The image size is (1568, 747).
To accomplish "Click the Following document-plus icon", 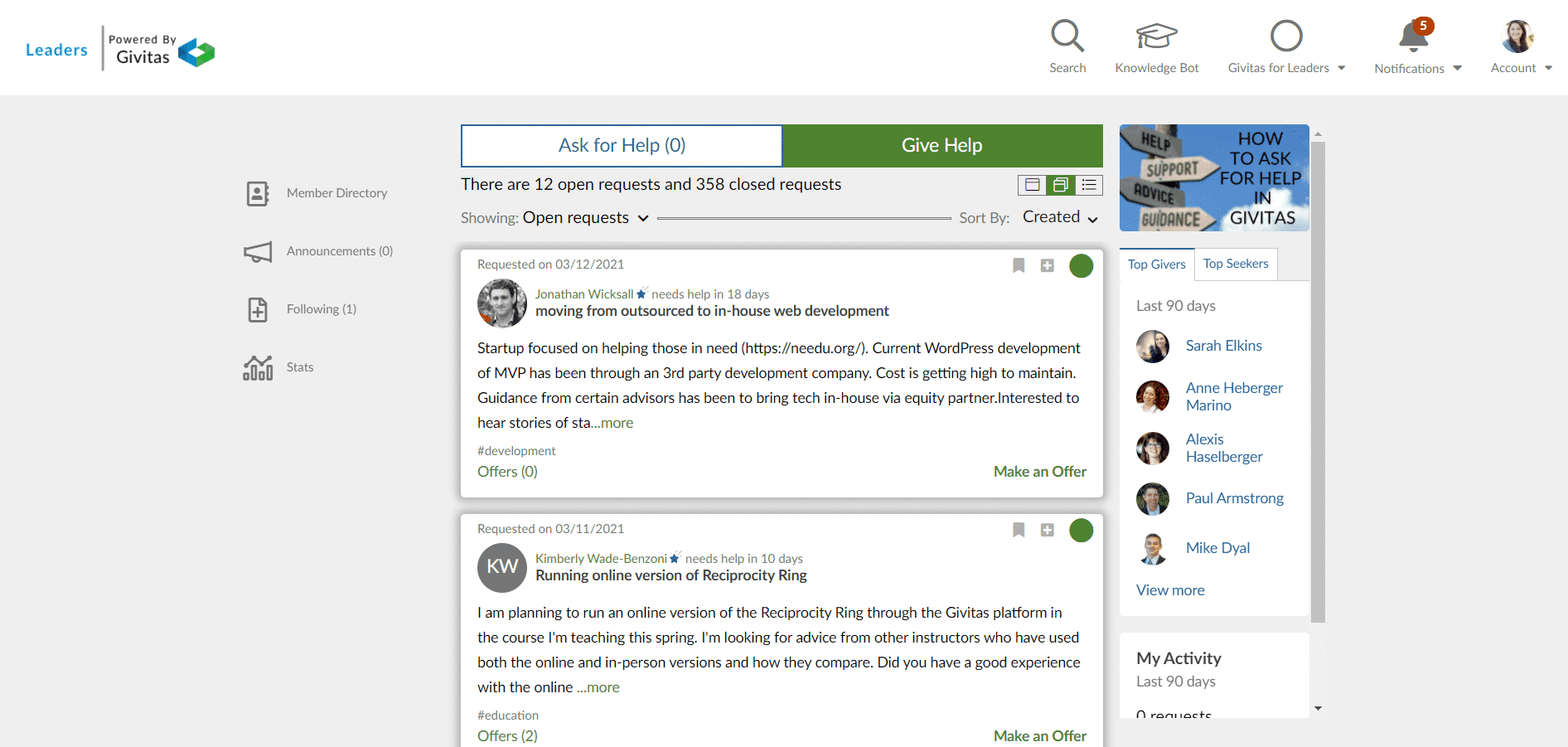I will pyautogui.click(x=258, y=309).
